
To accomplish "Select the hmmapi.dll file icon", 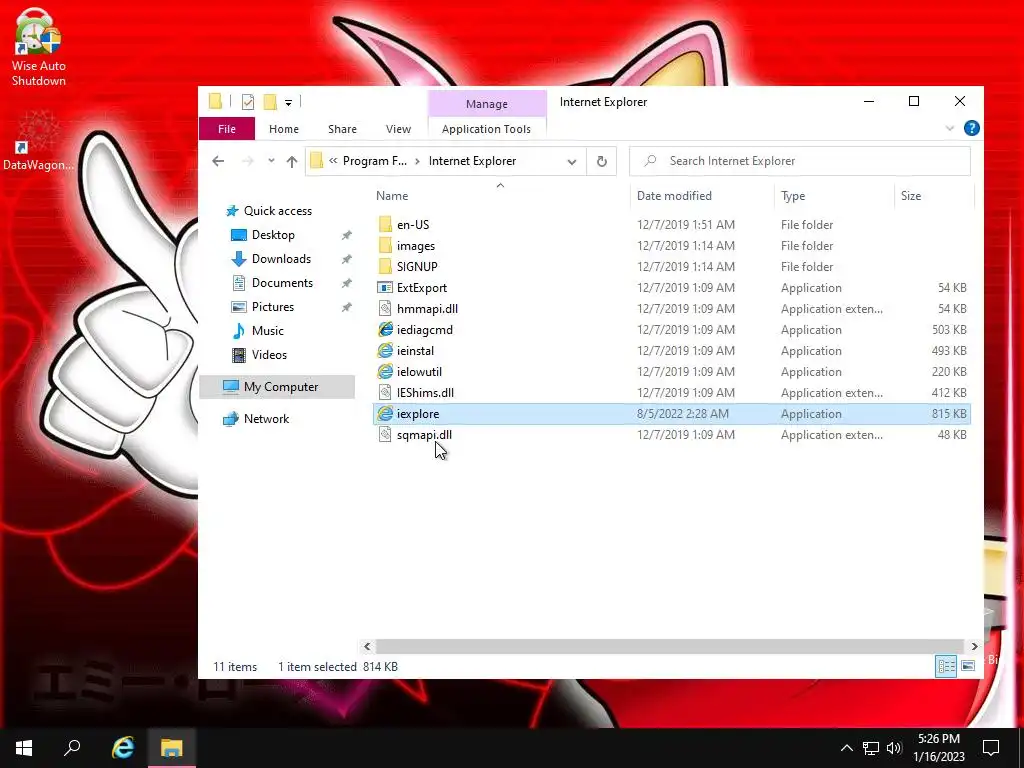I will click(385, 308).
